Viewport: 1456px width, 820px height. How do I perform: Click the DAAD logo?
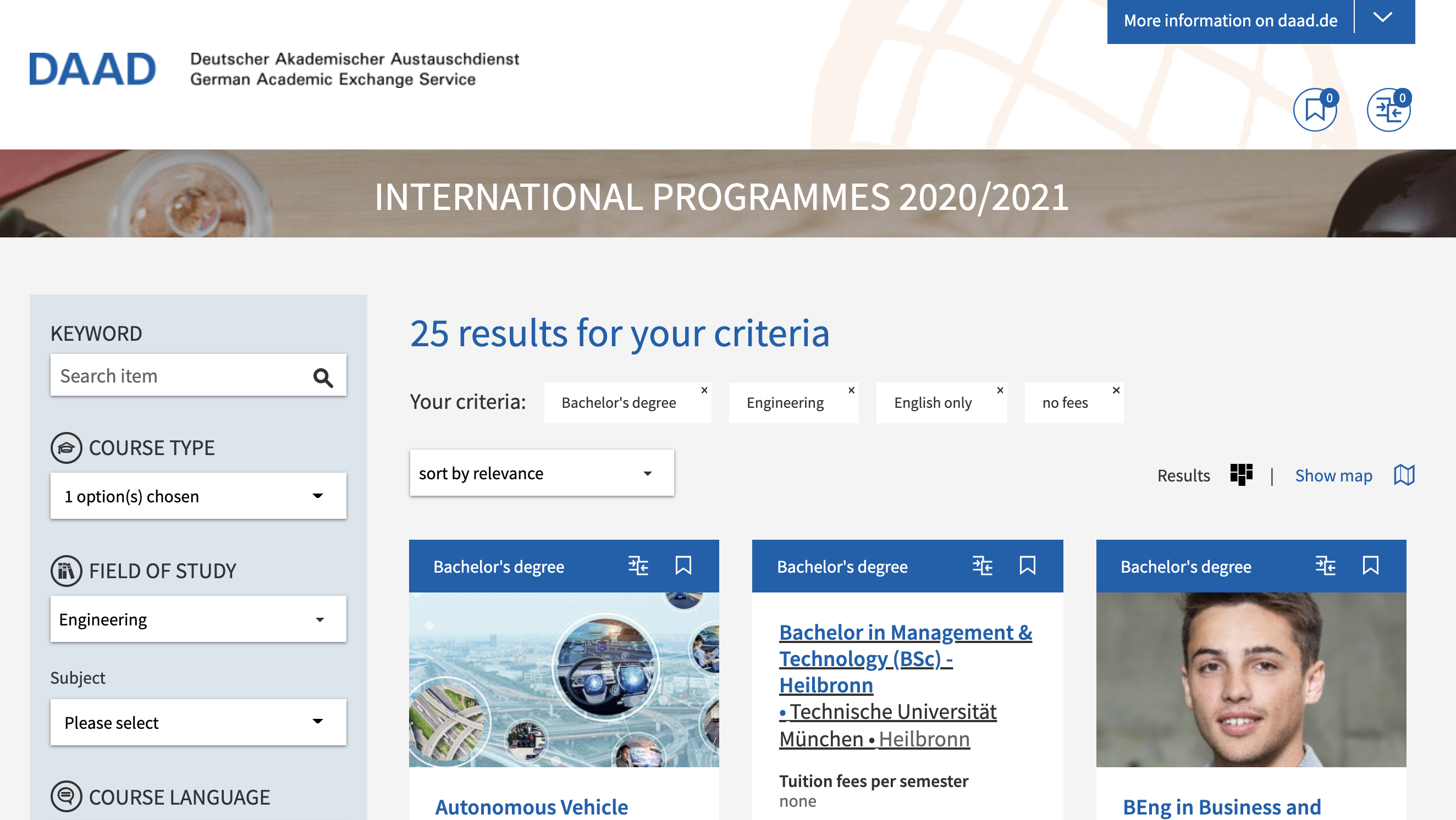92,69
